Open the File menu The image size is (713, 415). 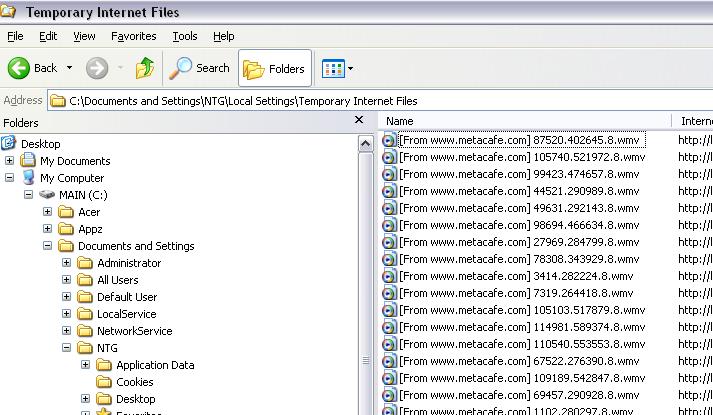click(x=15, y=36)
